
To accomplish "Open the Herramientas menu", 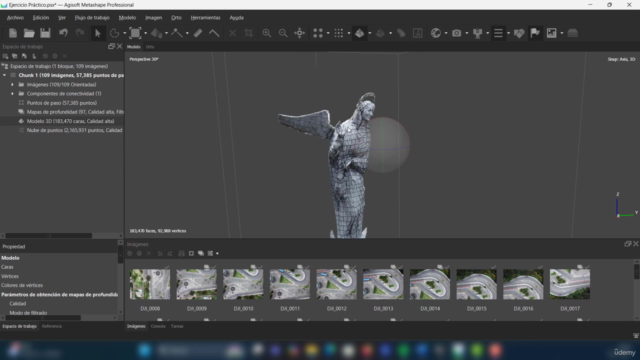I will point(205,18).
